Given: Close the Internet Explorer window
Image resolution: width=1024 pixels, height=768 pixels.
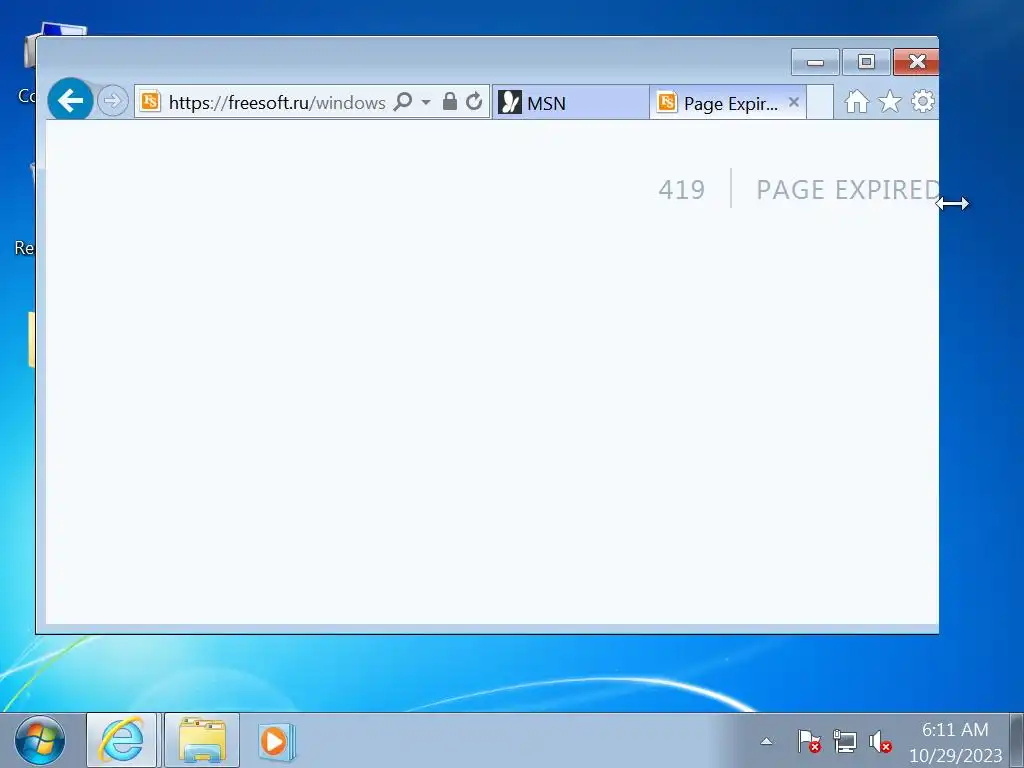Looking at the screenshot, I should coord(916,62).
